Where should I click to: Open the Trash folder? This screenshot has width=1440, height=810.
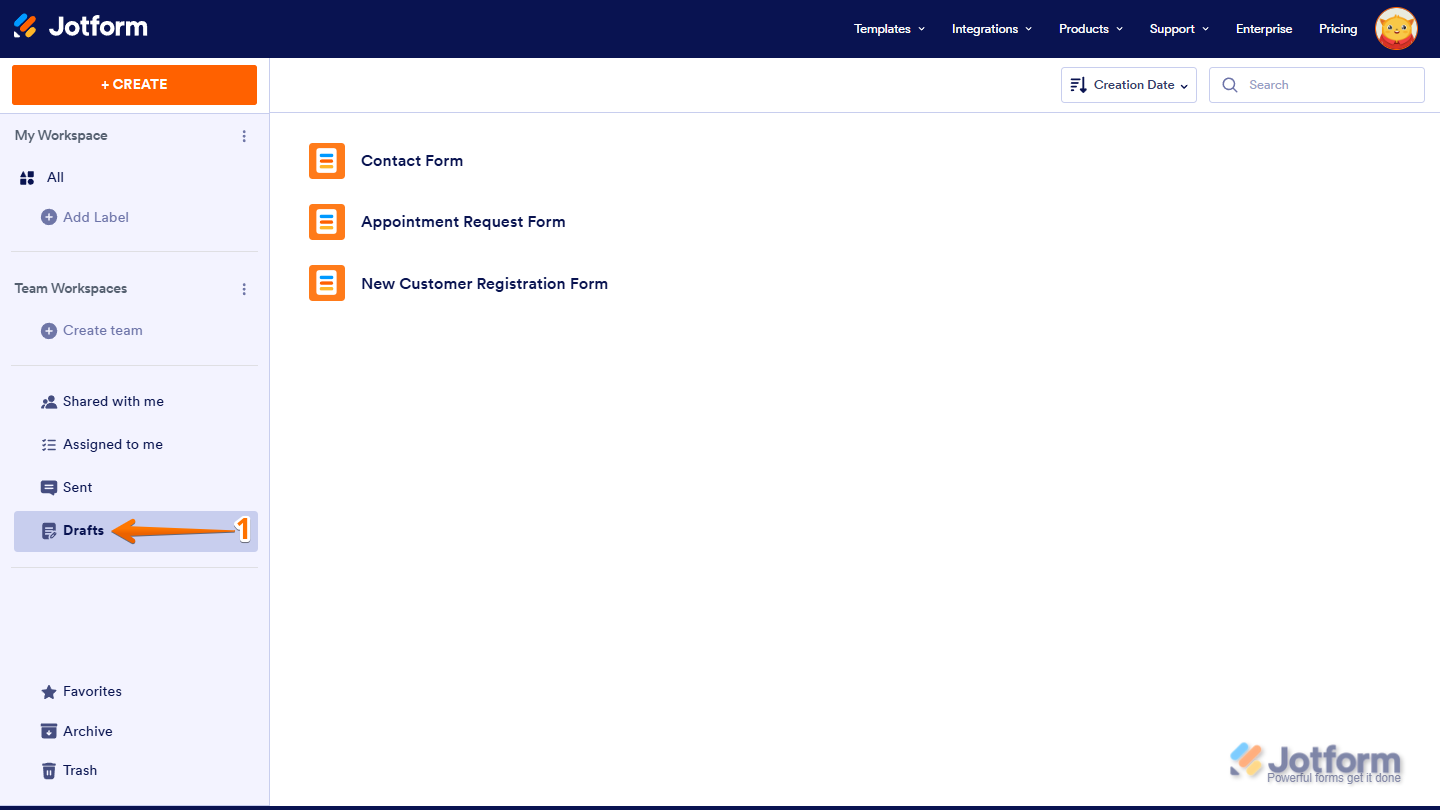tap(80, 770)
